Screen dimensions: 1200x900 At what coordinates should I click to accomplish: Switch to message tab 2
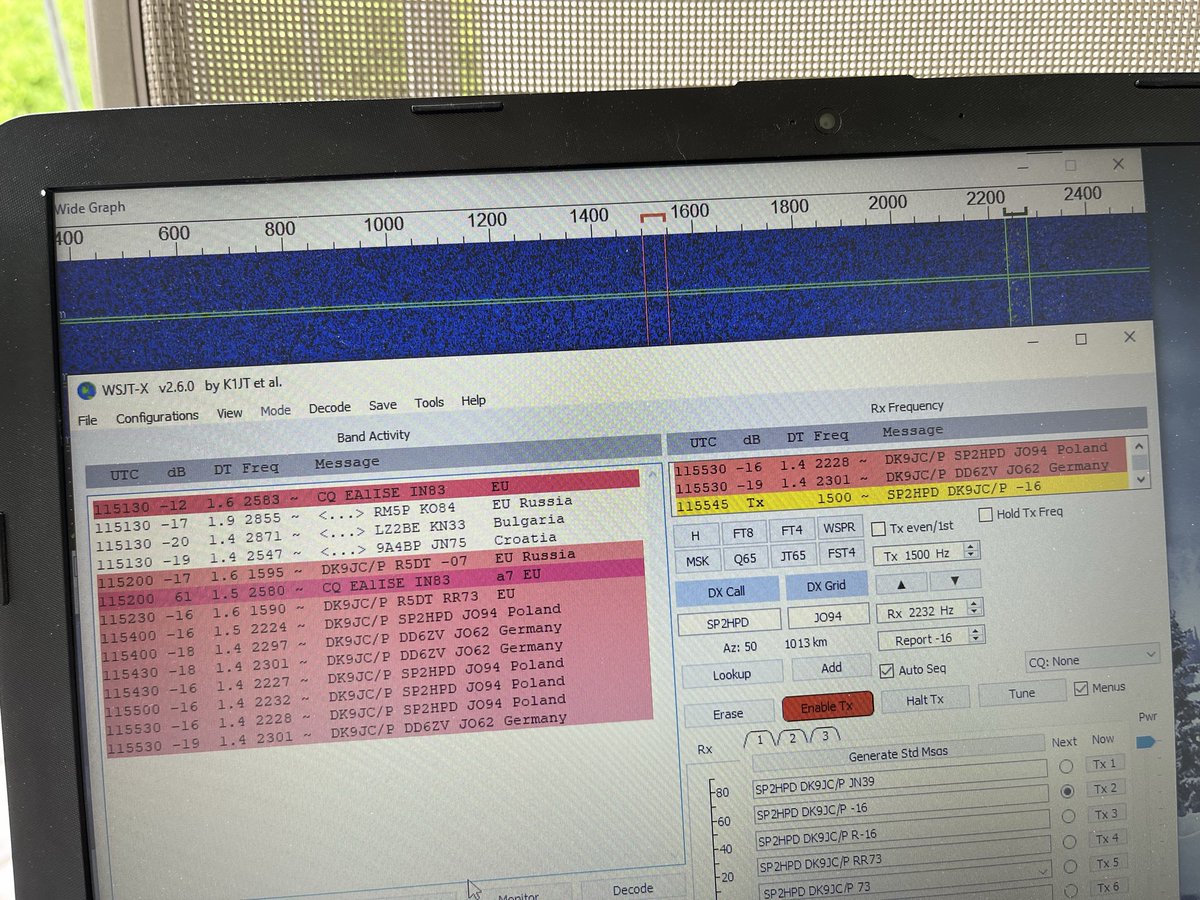tap(792, 738)
